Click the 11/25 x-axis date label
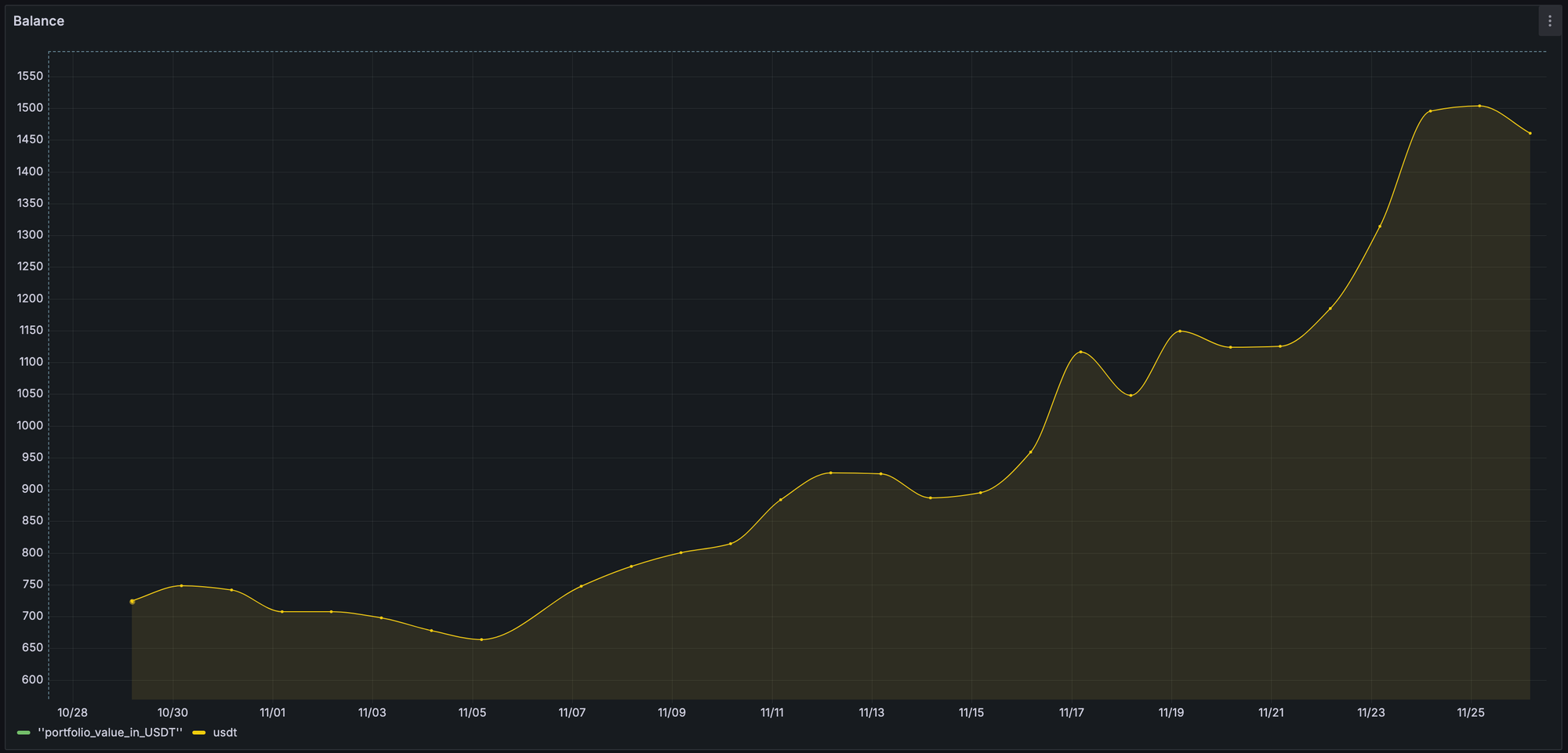Screen dimensions: 1568x753 (x=1471, y=713)
